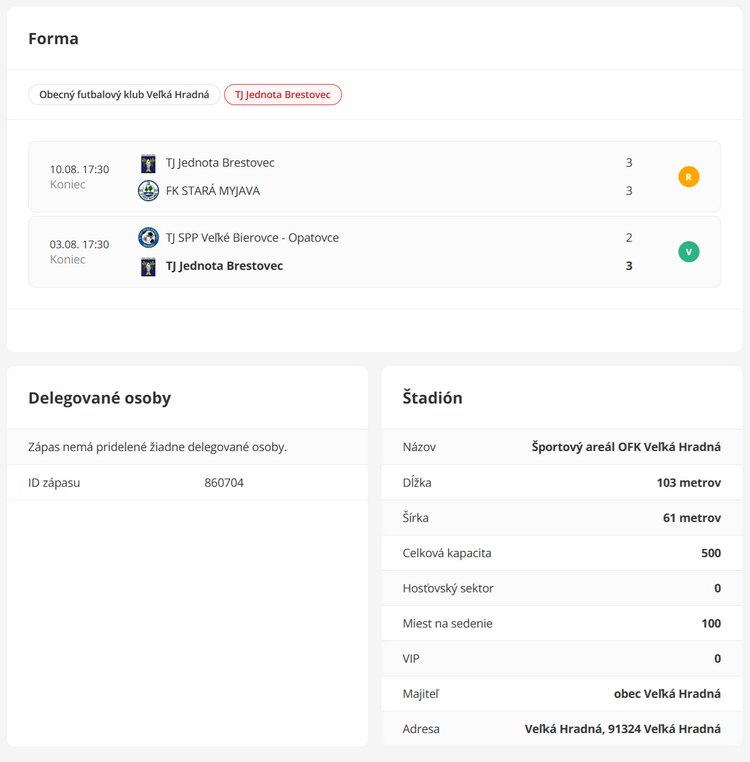Click FK Stará Myjava team logo
The image size is (750, 762).
pyautogui.click(x=148, y=191)
